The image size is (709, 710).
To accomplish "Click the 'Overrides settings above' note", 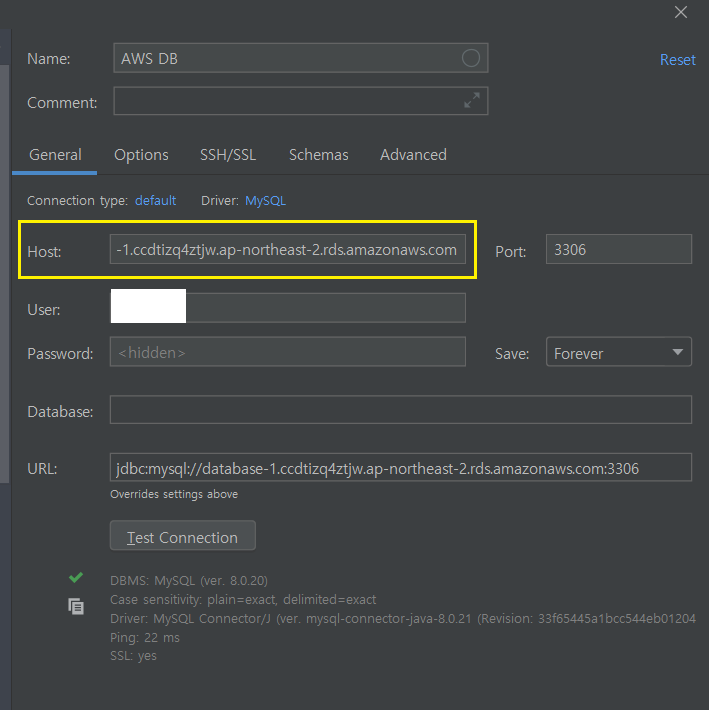I will coord(174,494).
